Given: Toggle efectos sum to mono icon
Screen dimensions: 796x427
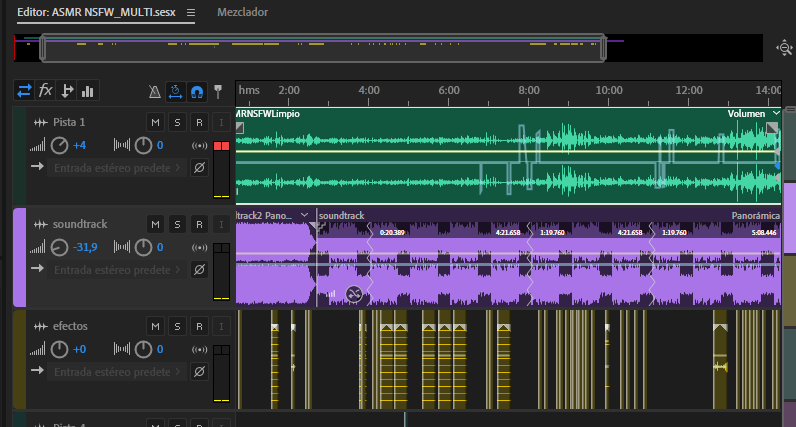Looking at the screenshot, I should tap(200, 350).
